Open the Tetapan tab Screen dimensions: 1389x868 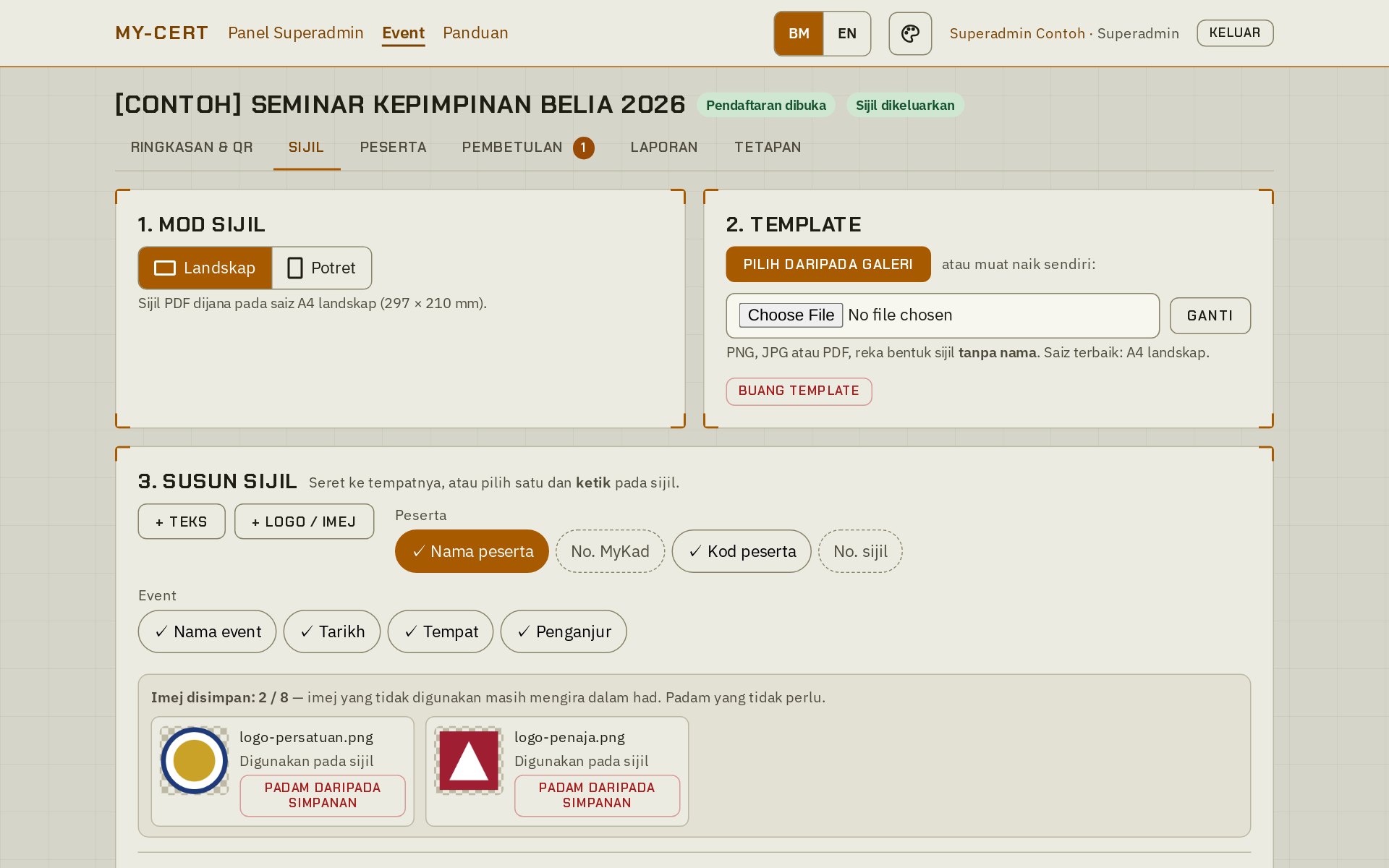click(768, 148)
